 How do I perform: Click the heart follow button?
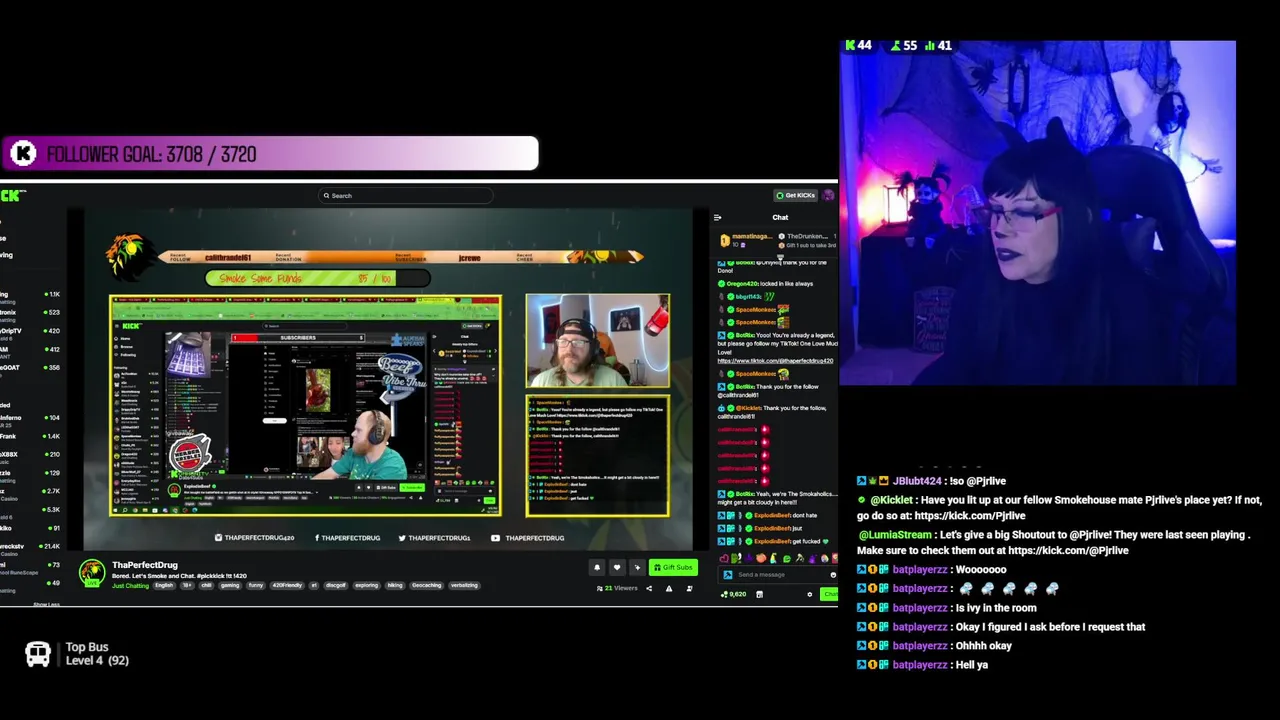[617, 567]
